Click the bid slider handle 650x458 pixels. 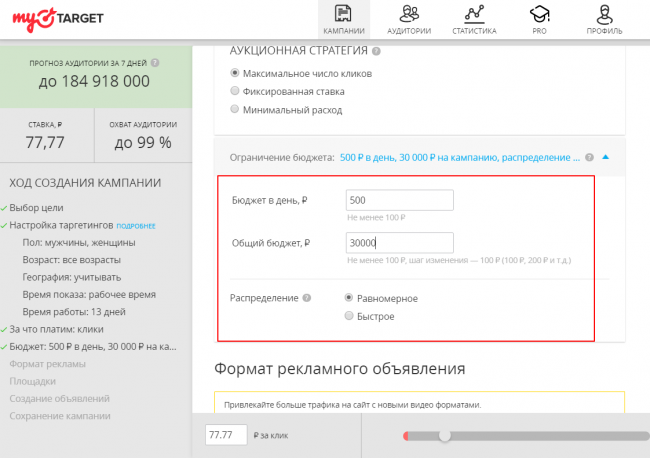[x=444, y=435]
